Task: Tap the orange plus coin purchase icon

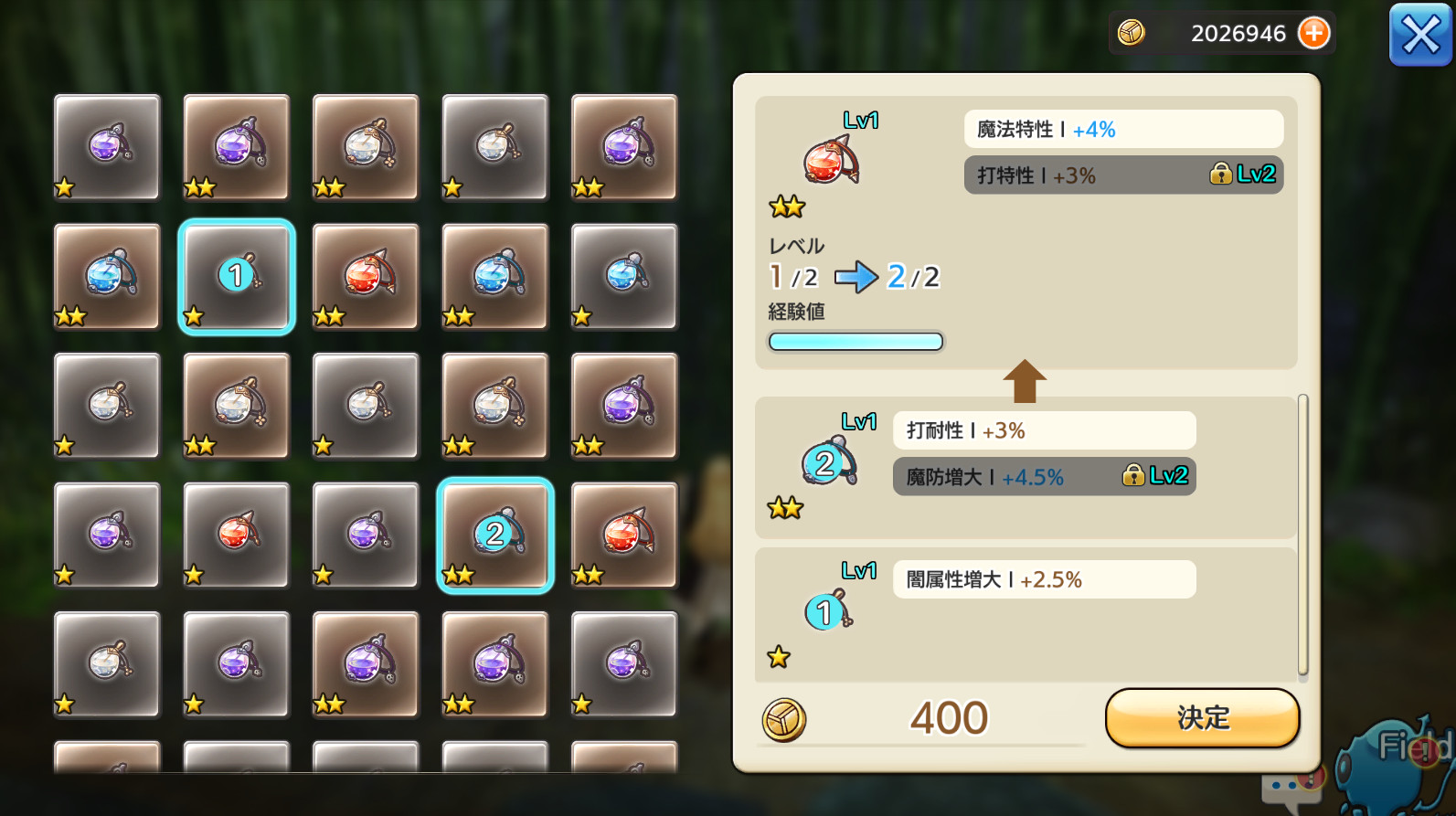Action: pos(1313,34)
